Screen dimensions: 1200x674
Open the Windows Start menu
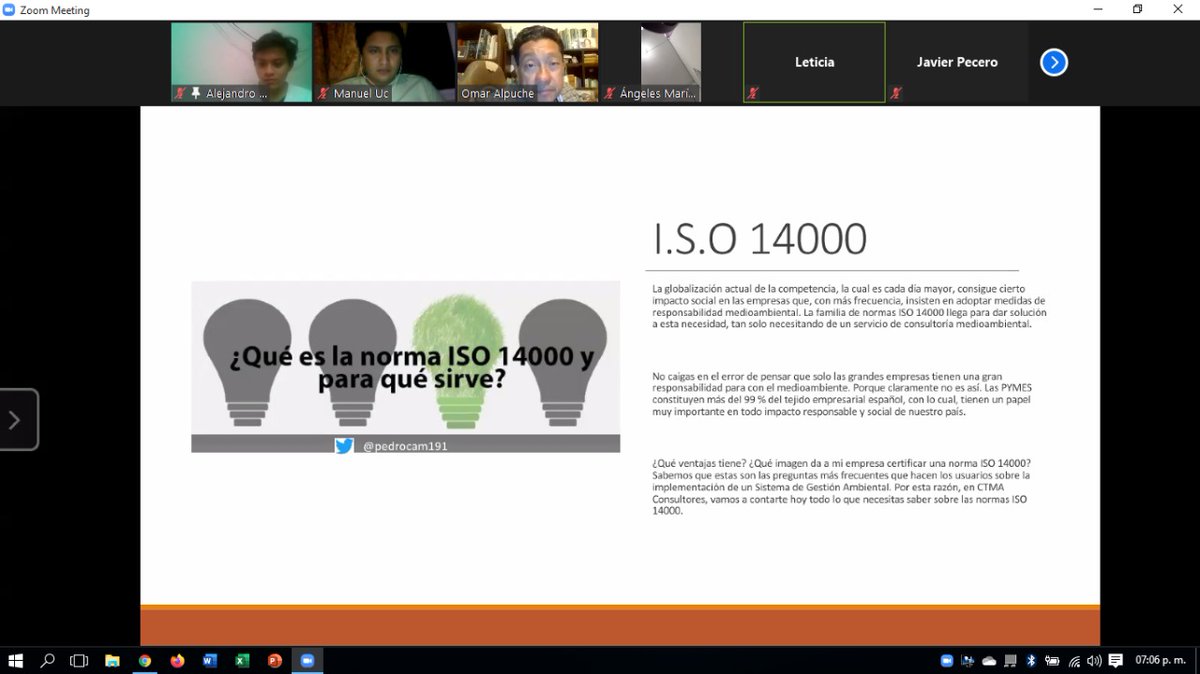click(16, 661)
